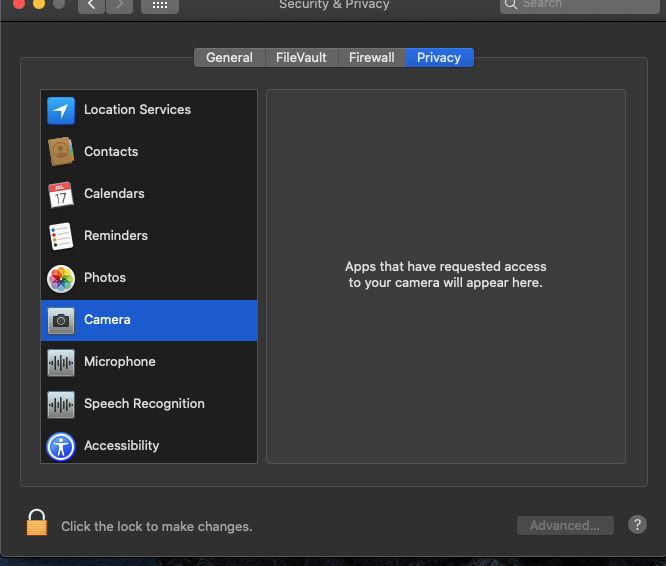Viewport: 666px width, 566px height.
Task: Click the Accessibility figure icon
Action: click(61, 447)
